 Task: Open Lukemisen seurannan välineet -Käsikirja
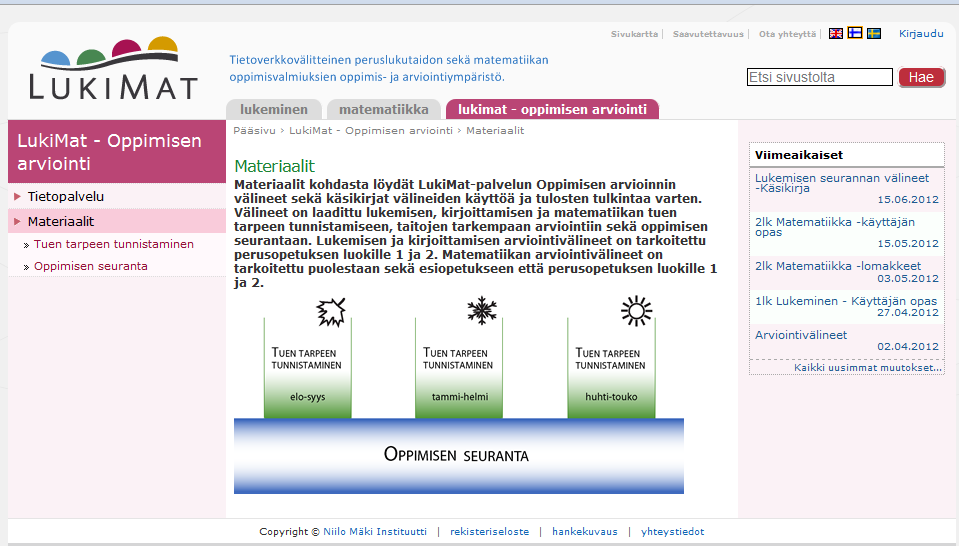(x=842, y=183)
